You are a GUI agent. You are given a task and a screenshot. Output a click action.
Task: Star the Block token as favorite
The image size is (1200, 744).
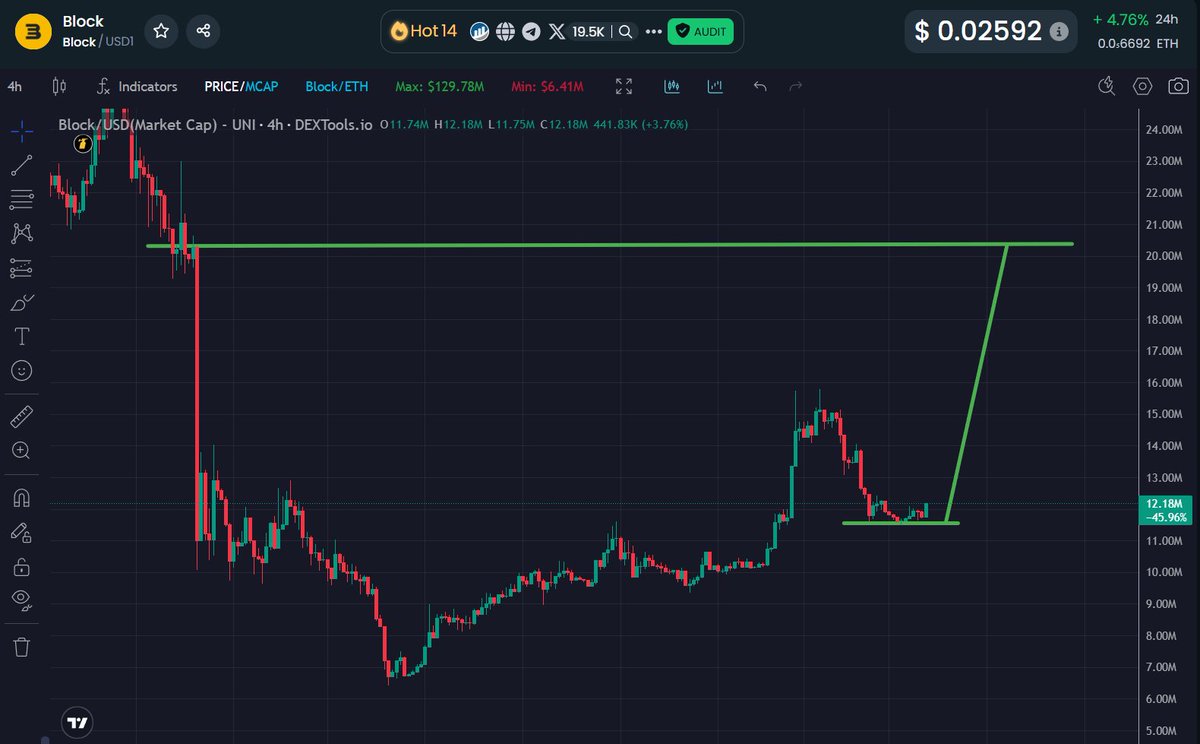[161, 31]
